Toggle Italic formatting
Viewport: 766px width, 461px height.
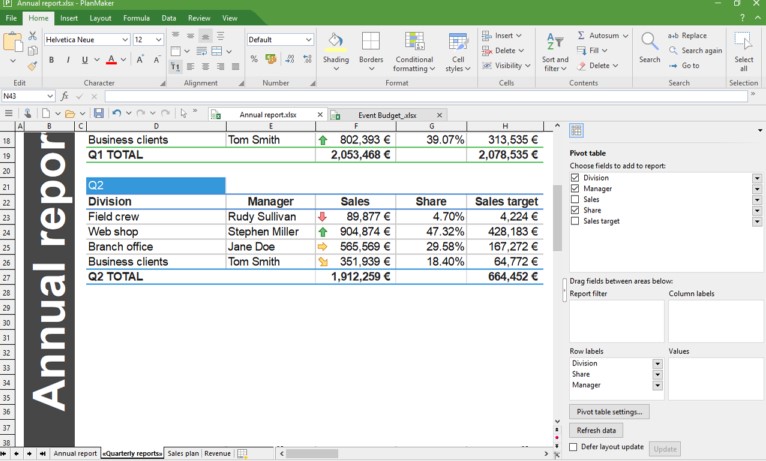(x=68, y=60)
